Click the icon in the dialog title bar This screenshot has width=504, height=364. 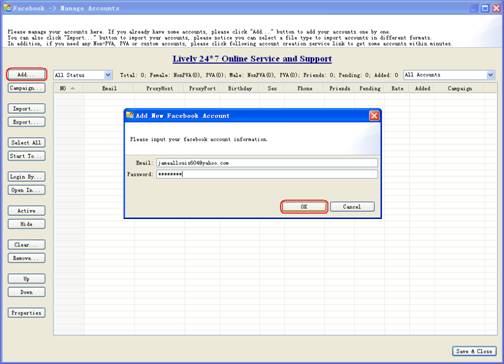(130, 115)
